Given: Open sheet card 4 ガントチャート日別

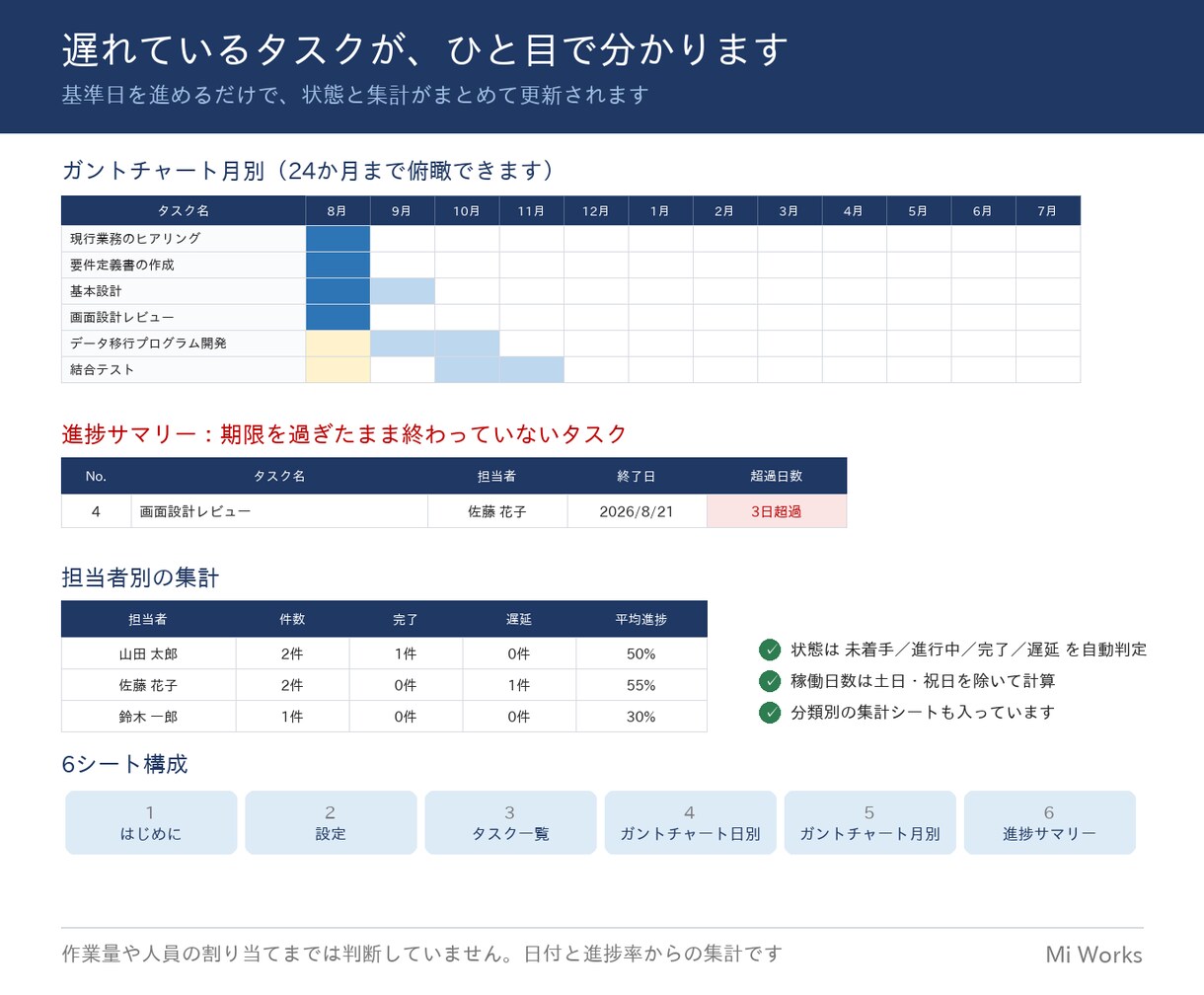Looking at the screenshot, I should (x=690, y=822).
